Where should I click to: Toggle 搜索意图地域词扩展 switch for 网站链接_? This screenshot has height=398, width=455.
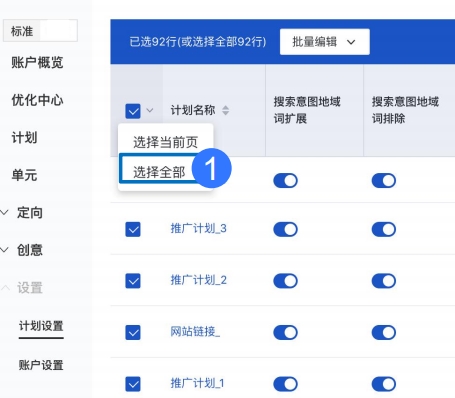(285, 332)
